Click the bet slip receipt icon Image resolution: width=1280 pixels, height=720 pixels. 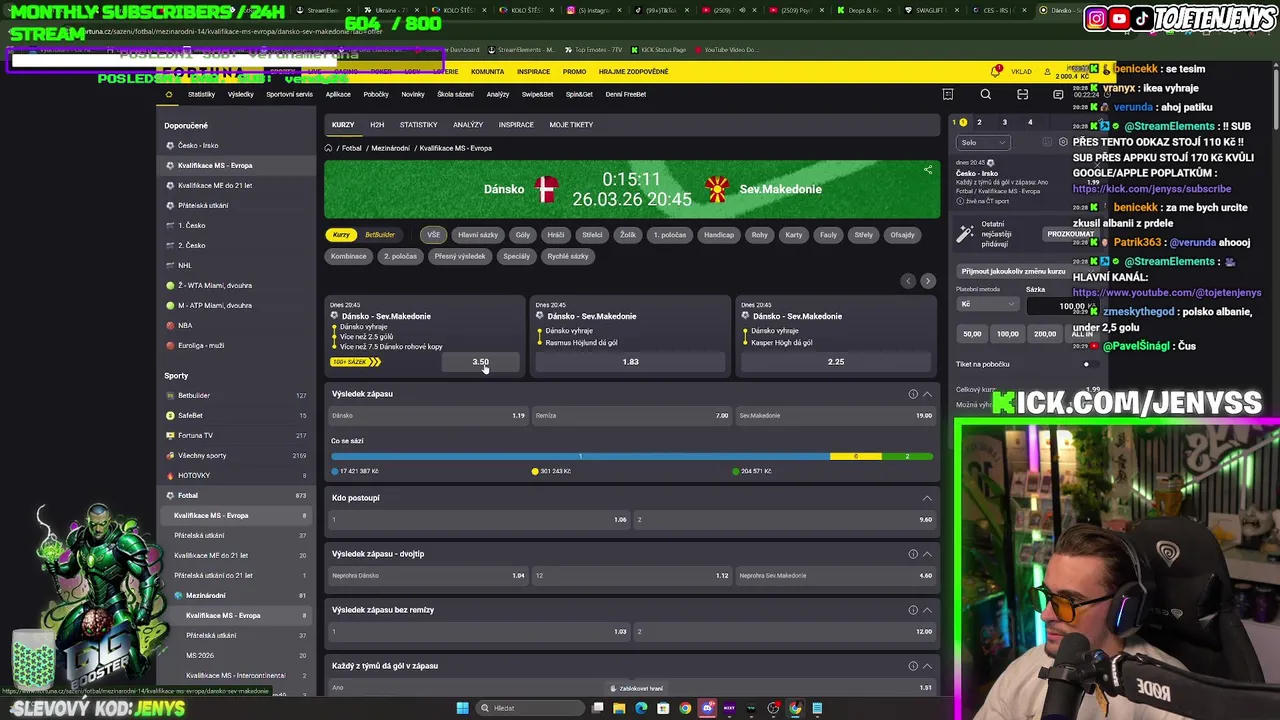[948, 94]
